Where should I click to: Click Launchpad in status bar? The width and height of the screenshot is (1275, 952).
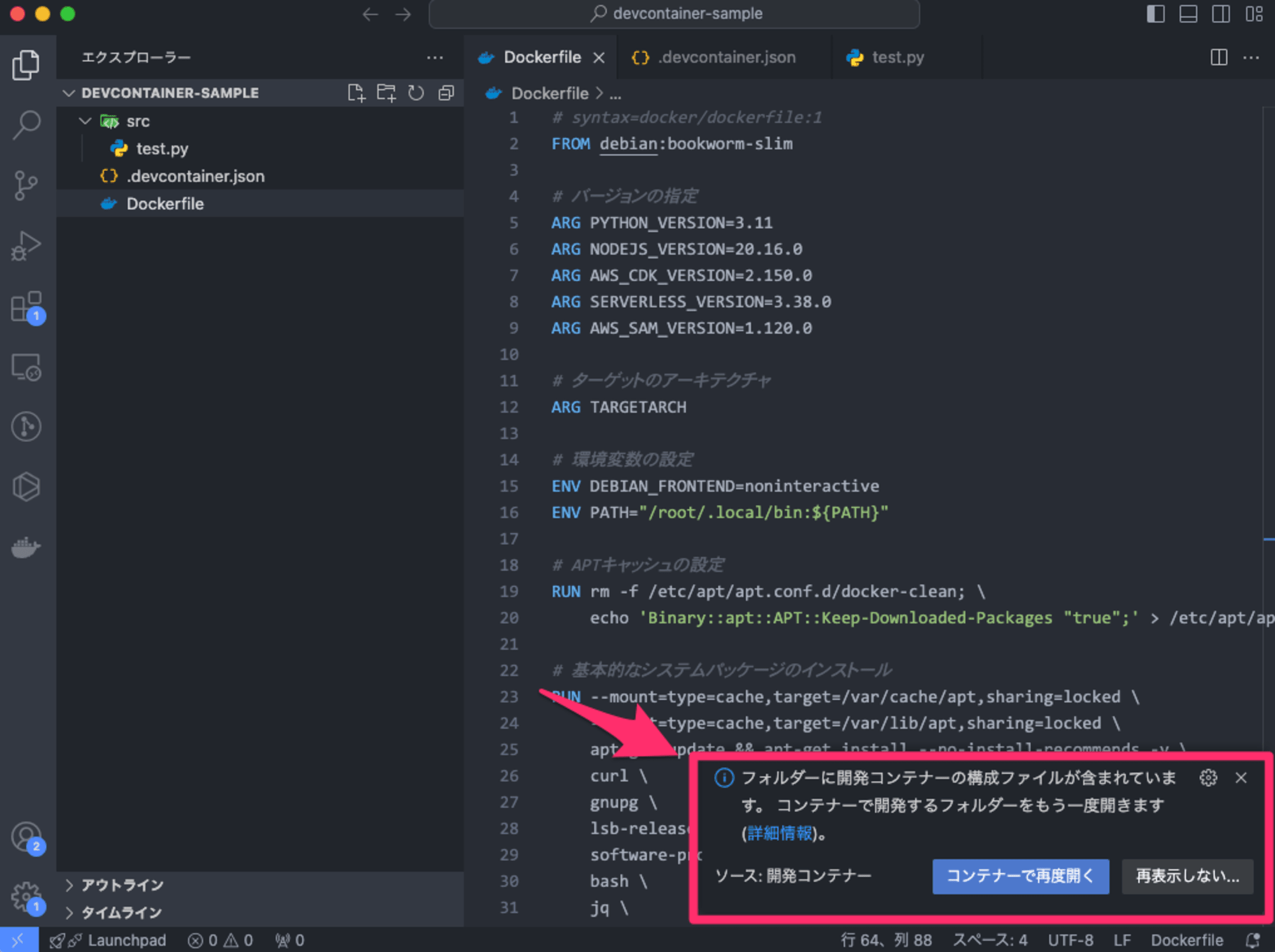(108, 940)
